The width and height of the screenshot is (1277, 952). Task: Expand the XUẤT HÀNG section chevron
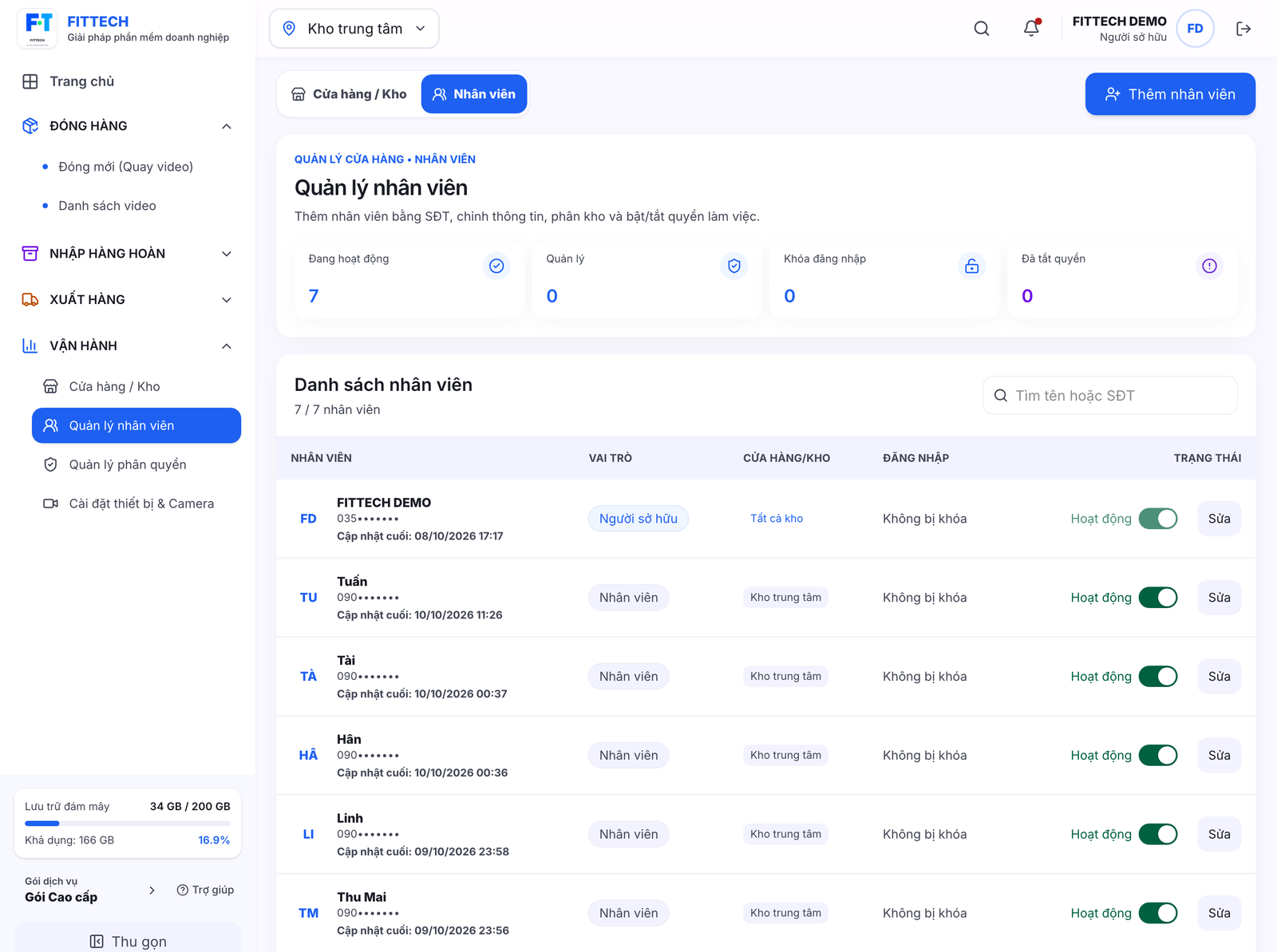click(227, 300)
